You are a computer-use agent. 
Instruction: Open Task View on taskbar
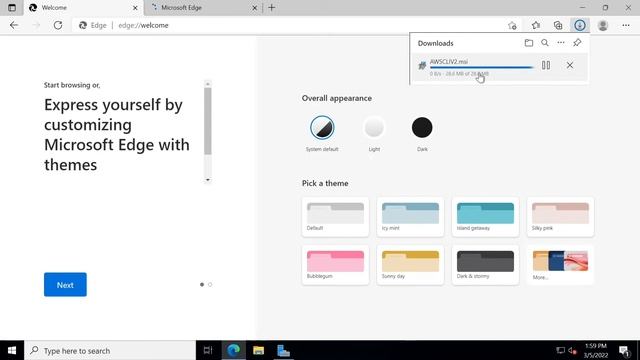click(208, 350)
